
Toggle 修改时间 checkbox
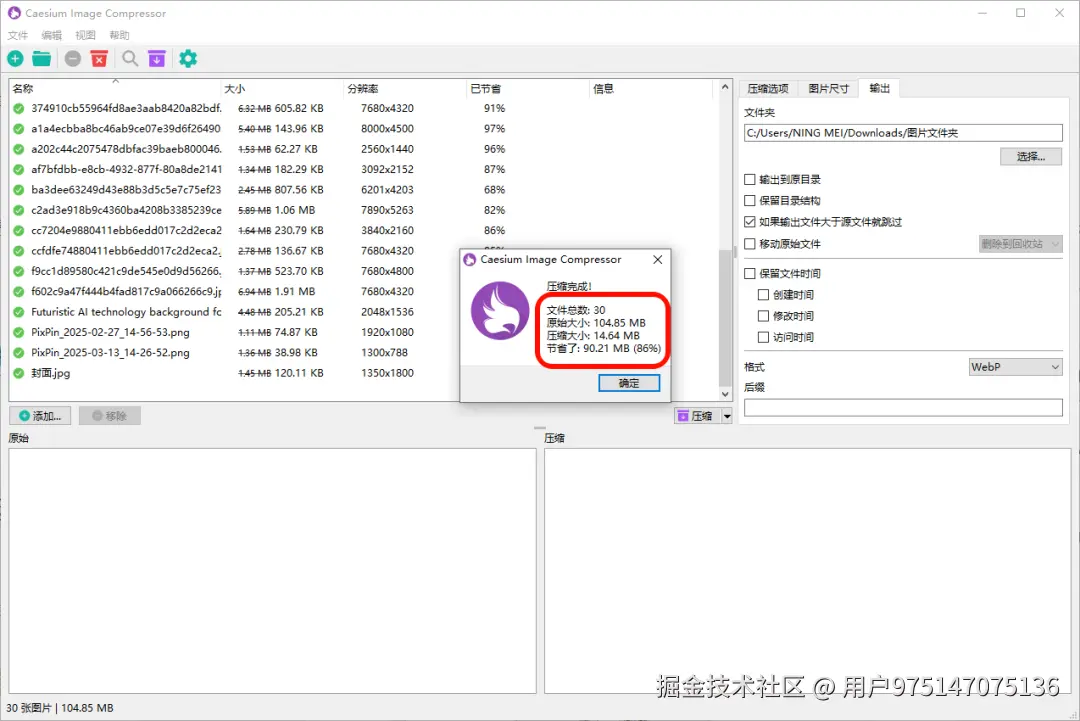763,316
